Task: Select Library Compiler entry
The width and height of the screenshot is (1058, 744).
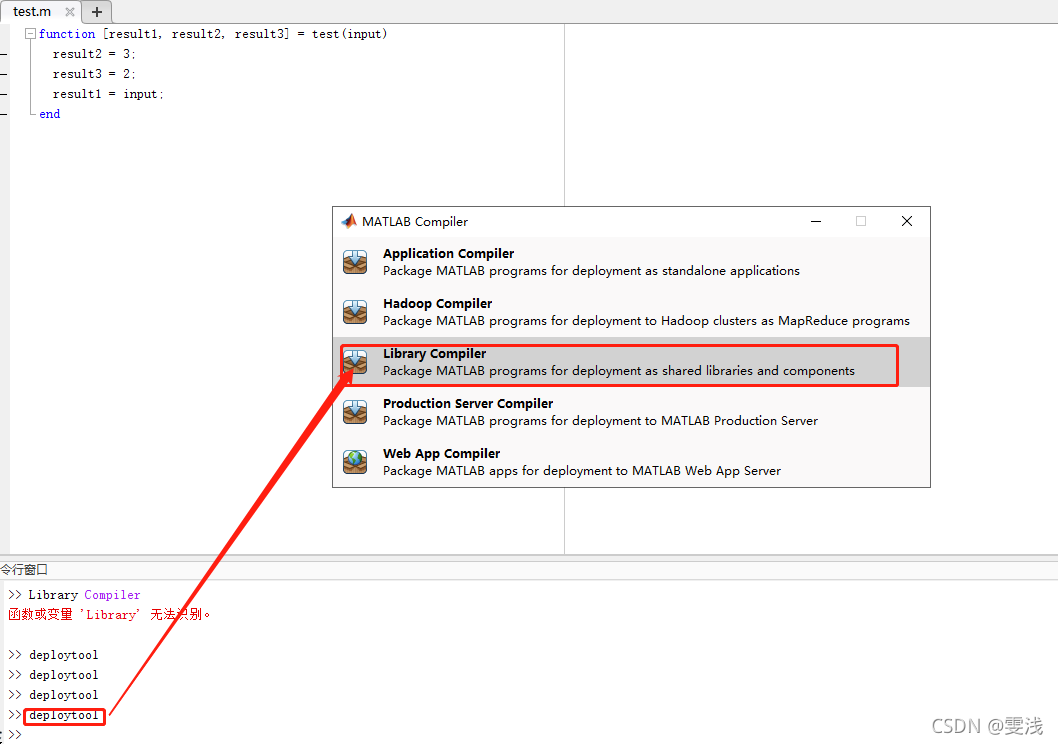Action: pos(632,362)
